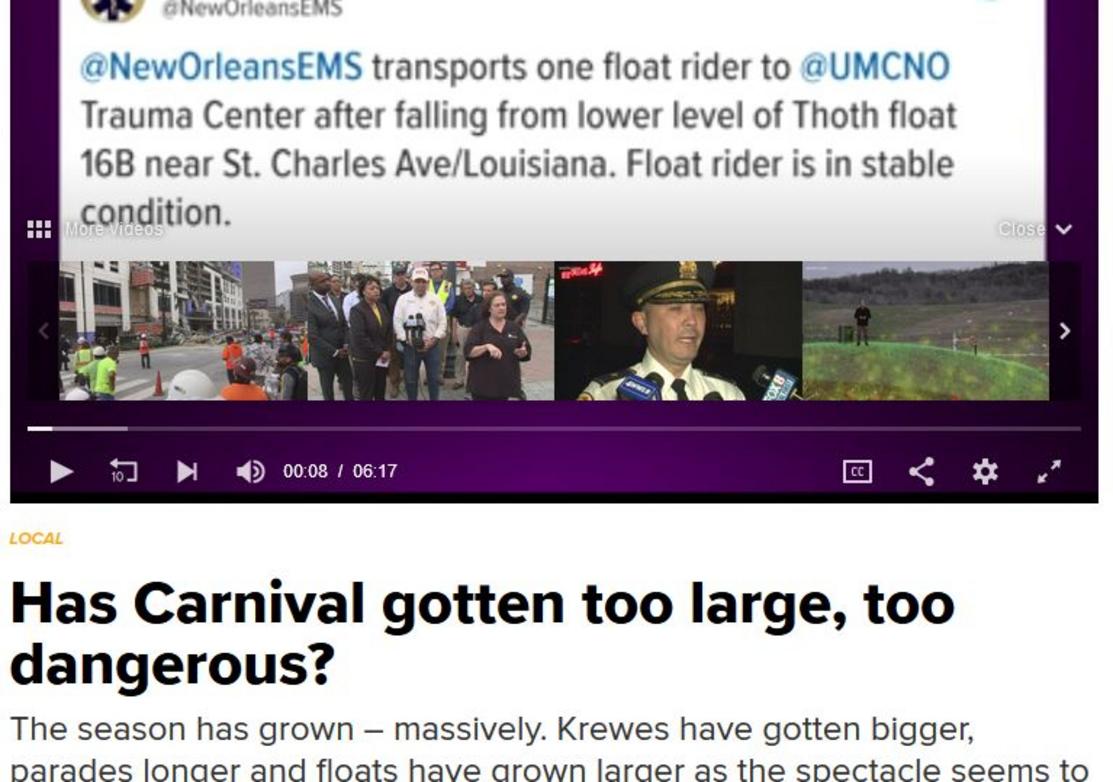1113x782 pixels.
Task: Open the share options icon
Action: tap(921, 471)
